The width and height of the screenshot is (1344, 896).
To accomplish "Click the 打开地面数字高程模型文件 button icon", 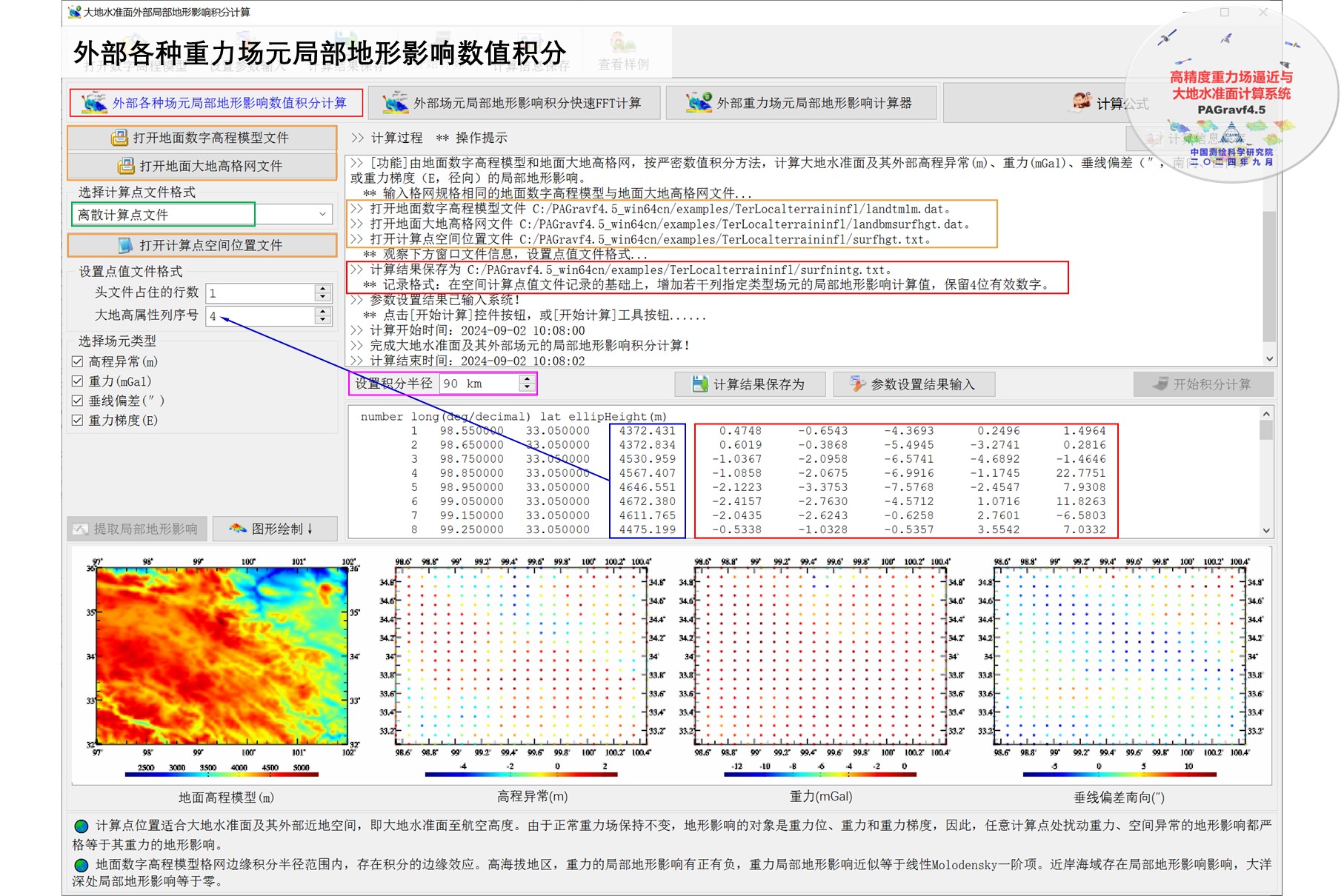I will 119,138.
